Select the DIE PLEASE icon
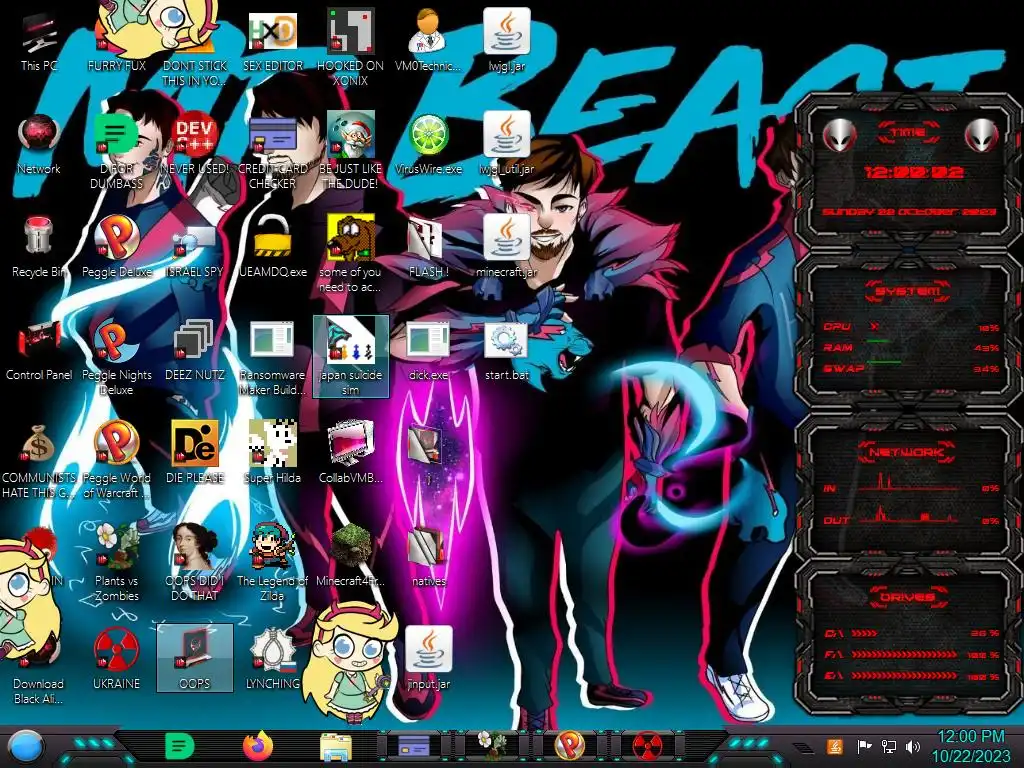 pos(194,453)
